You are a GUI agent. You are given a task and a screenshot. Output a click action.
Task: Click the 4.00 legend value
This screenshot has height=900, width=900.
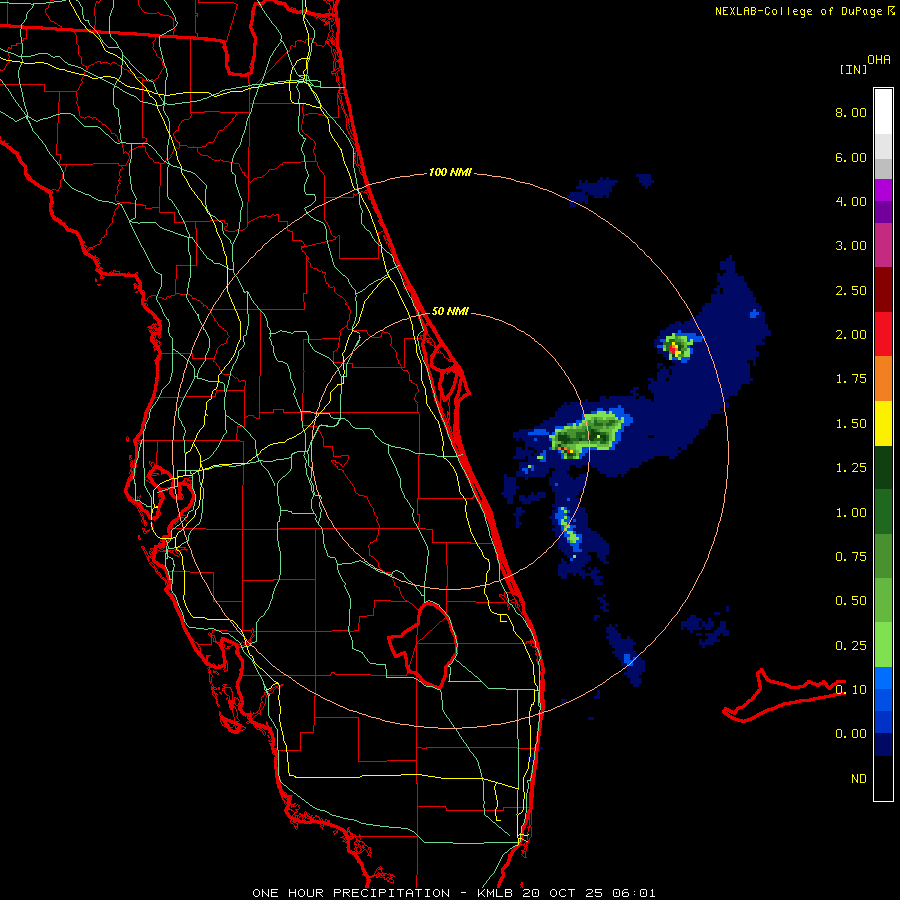(851, 201)
